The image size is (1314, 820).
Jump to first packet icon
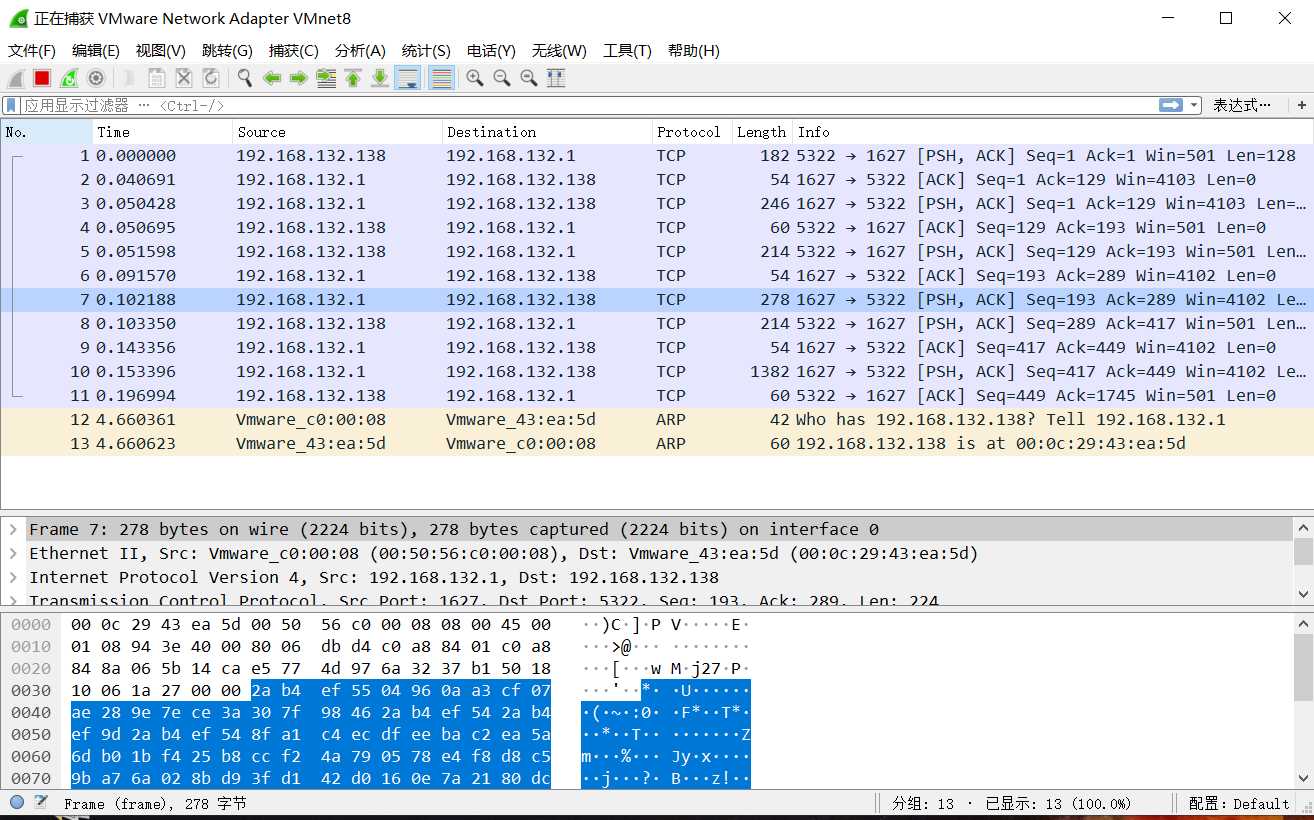coord(353,78)
